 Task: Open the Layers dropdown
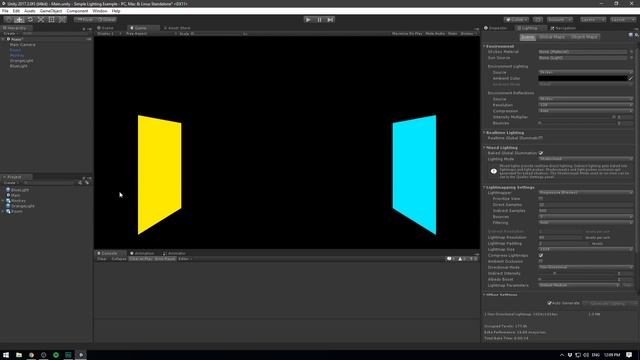click(592, 20)
